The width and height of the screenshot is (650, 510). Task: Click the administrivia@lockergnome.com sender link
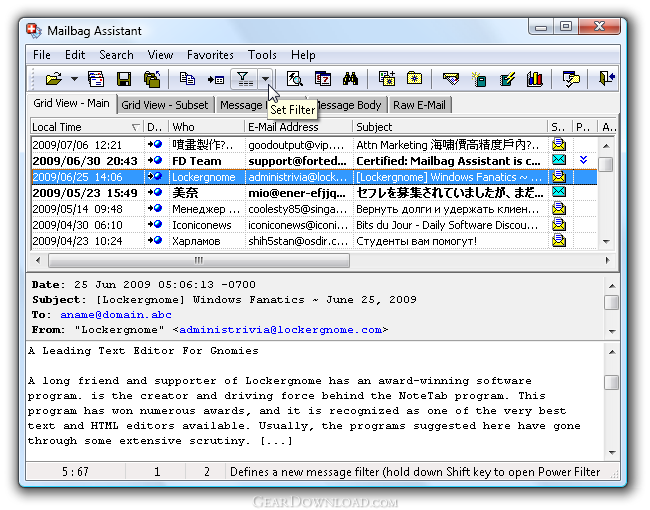pos(280,330)
